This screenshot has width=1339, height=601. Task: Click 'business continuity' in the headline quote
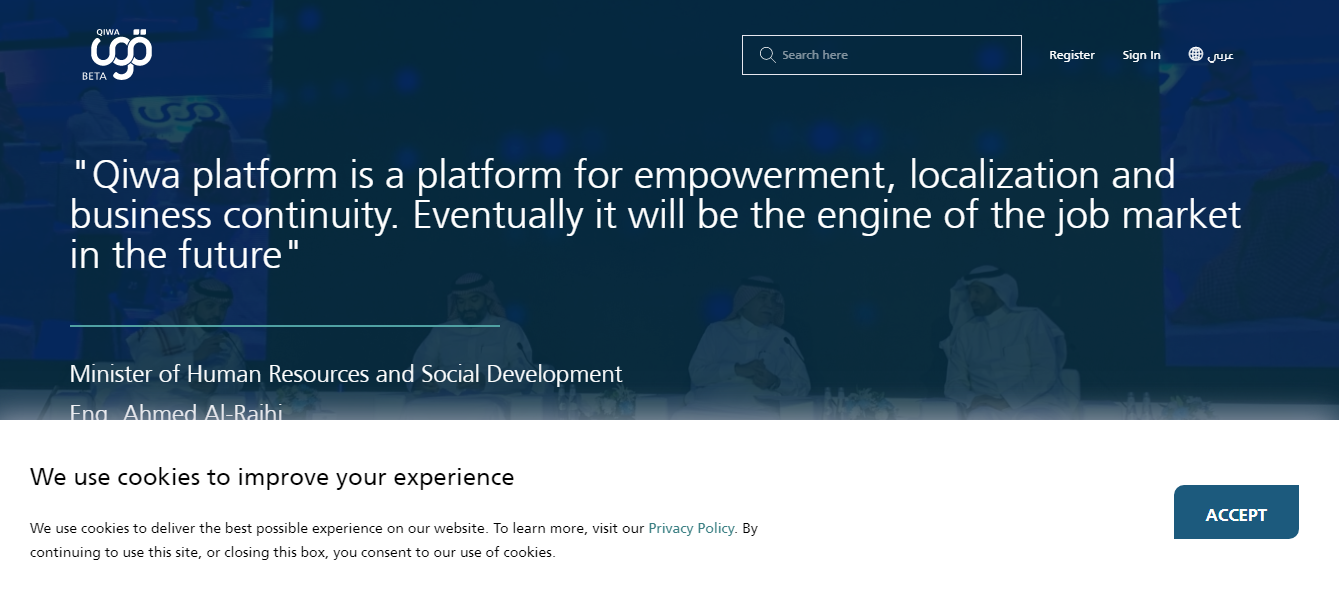coord(236,216)
